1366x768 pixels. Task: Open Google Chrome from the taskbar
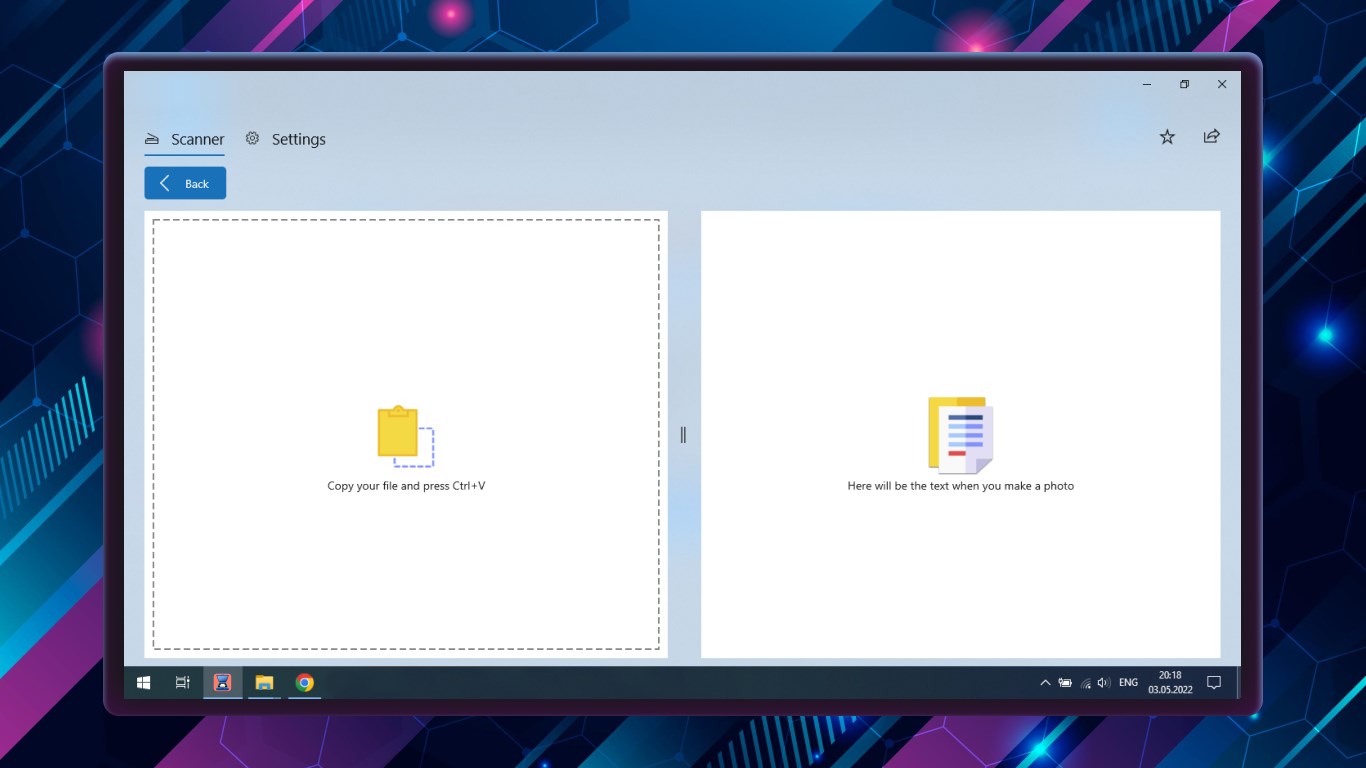pyautogui.click(x=305, y=683)
